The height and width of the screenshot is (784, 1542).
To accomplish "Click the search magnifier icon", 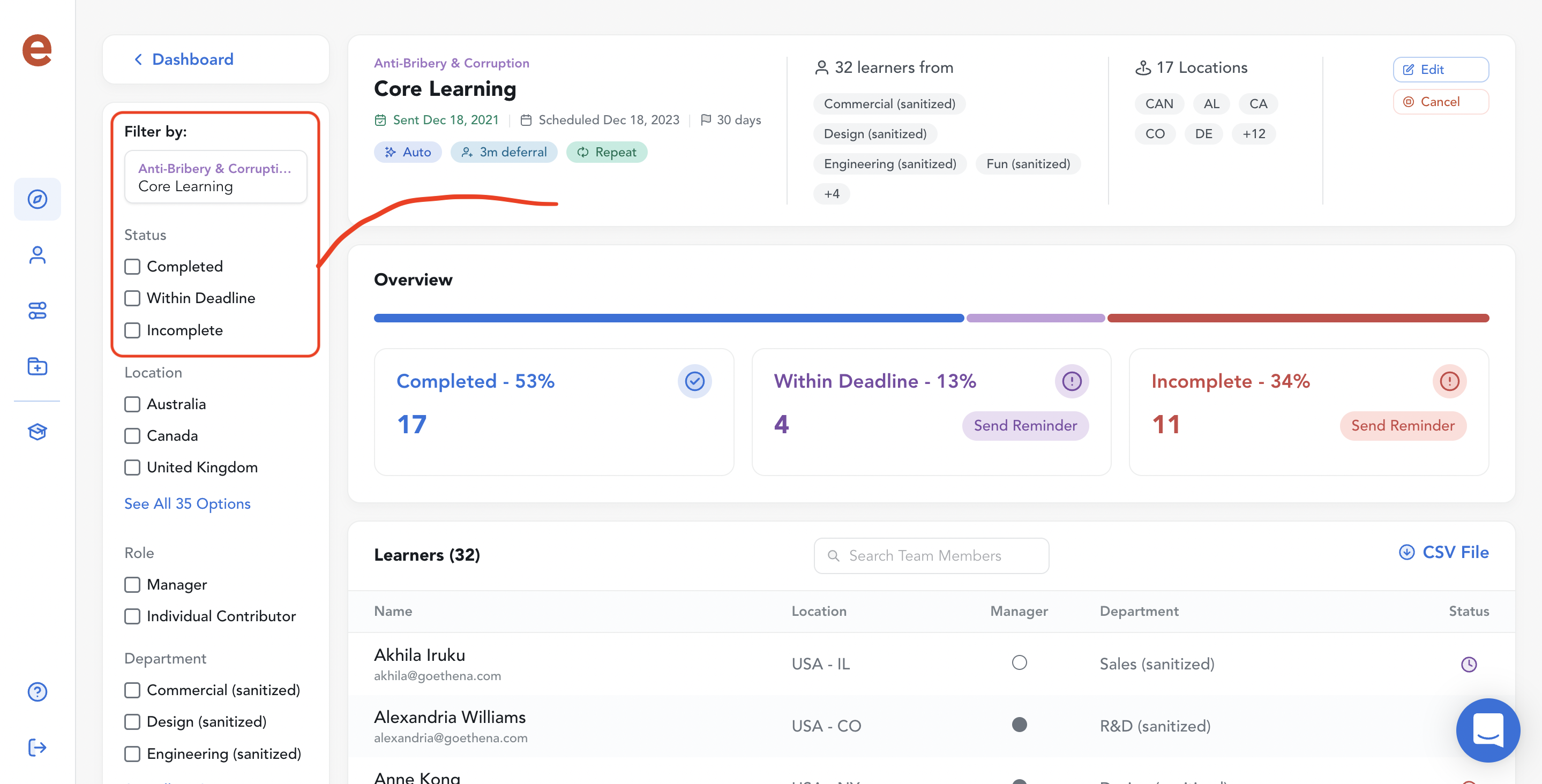I will 833,556.
